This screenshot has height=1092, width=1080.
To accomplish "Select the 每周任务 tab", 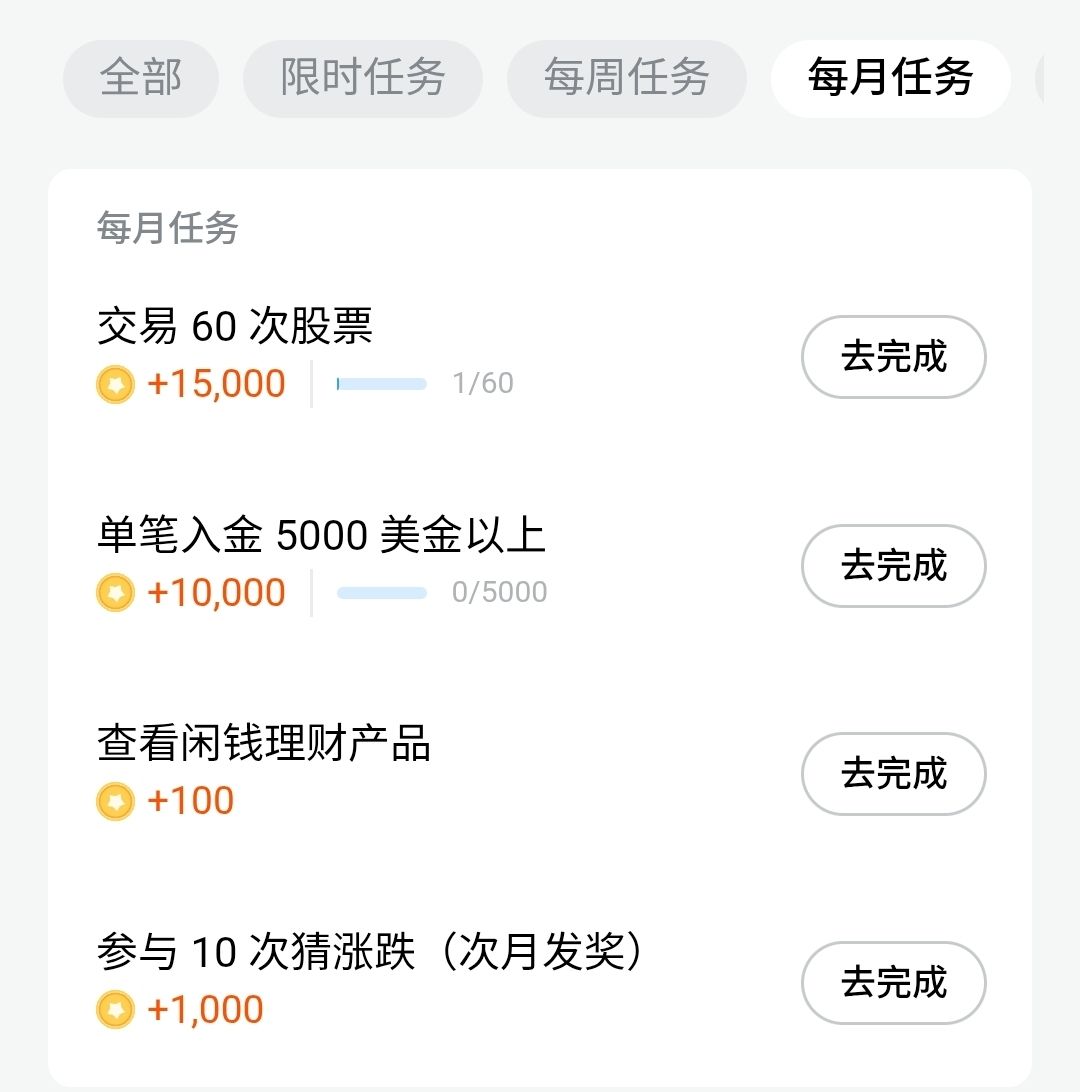I will pyautogui.click(x=626, y=78).
